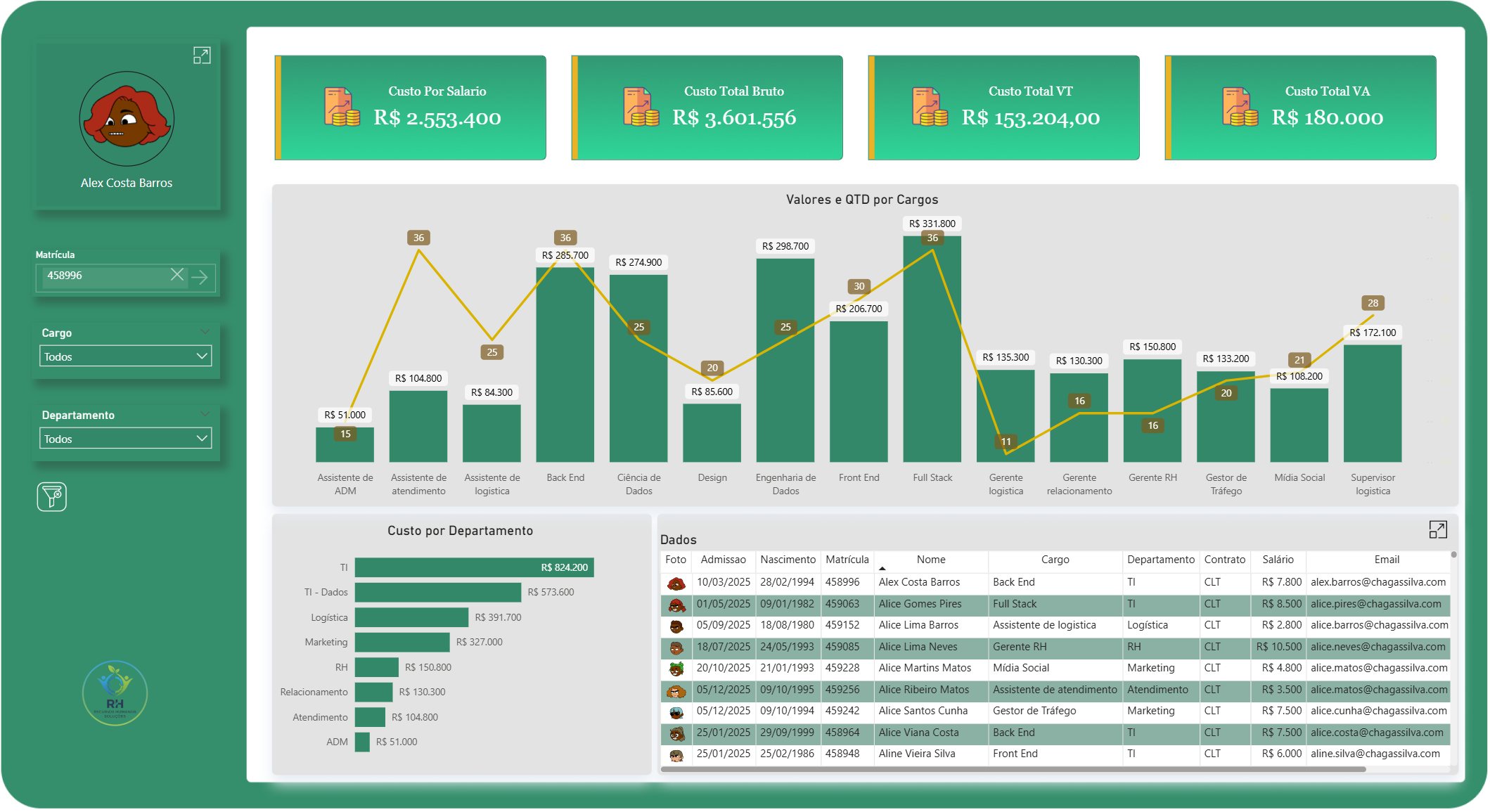
Task: Submit the Matrícula search with the arrow
Action: pyautogui.click(x=202, y=277)
